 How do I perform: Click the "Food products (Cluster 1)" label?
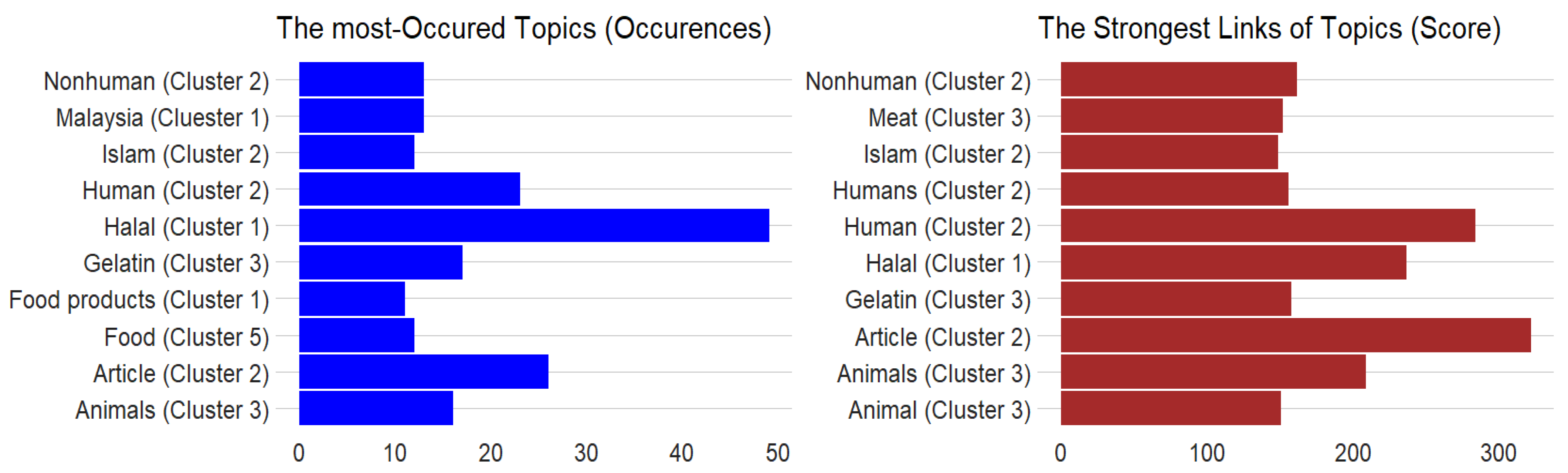coord(139,300)
